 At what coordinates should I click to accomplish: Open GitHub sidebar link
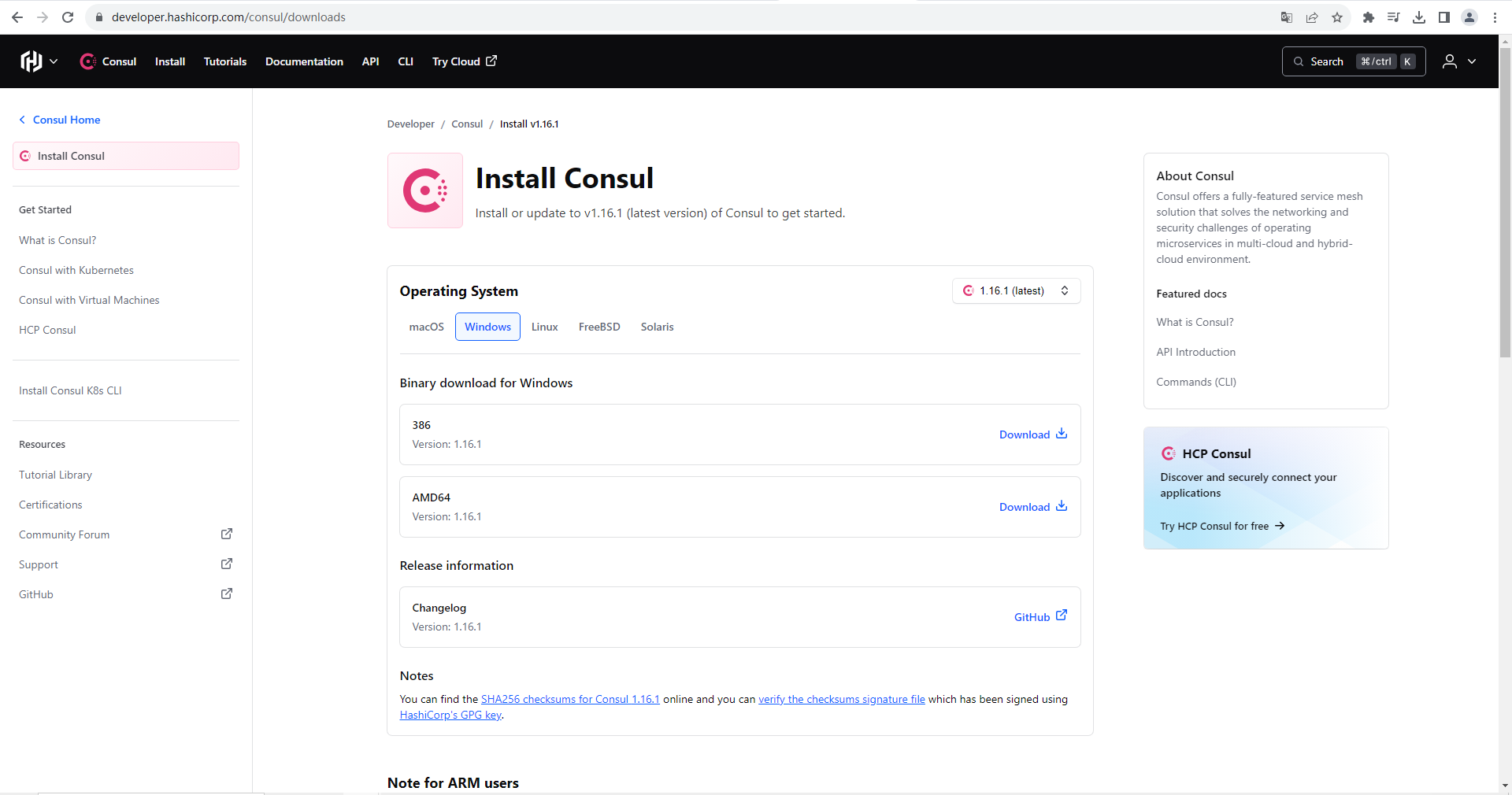(36, 594)
